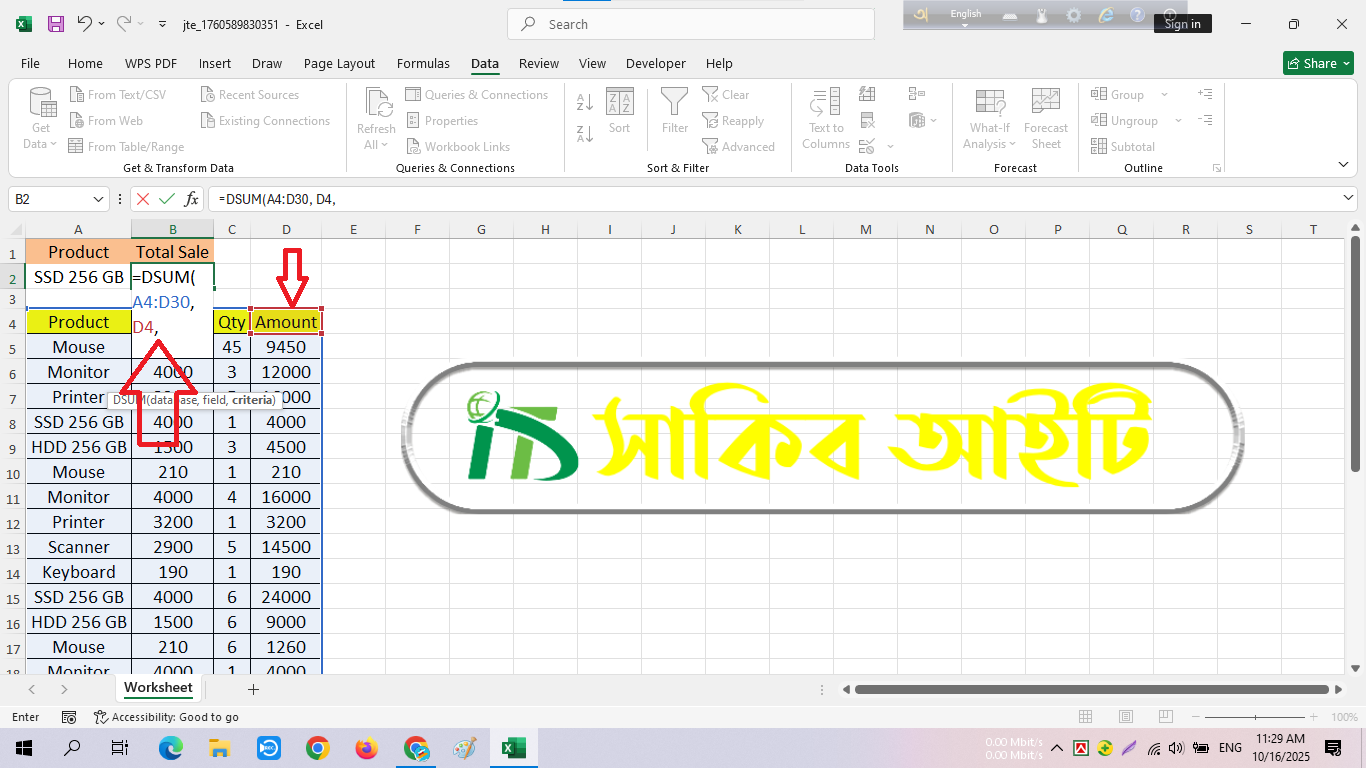Click the green Share button
Image resolution: width=1366 pixels, height=768 pixels.
(1318, 63)
